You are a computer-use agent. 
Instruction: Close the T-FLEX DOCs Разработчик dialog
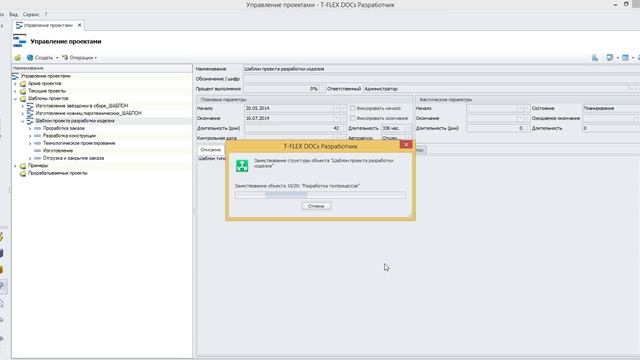click(x=406, y=144)
